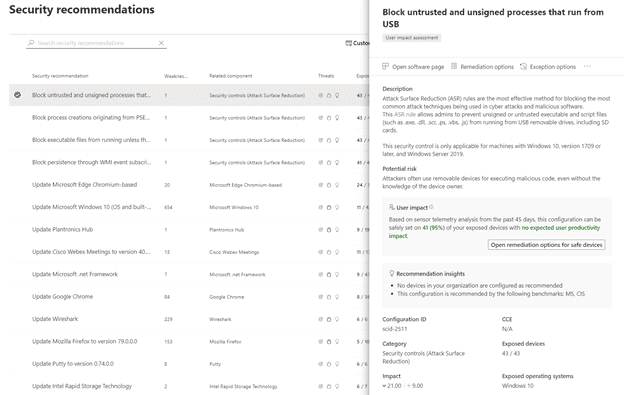Click the Exception options icon

point(523,66)
